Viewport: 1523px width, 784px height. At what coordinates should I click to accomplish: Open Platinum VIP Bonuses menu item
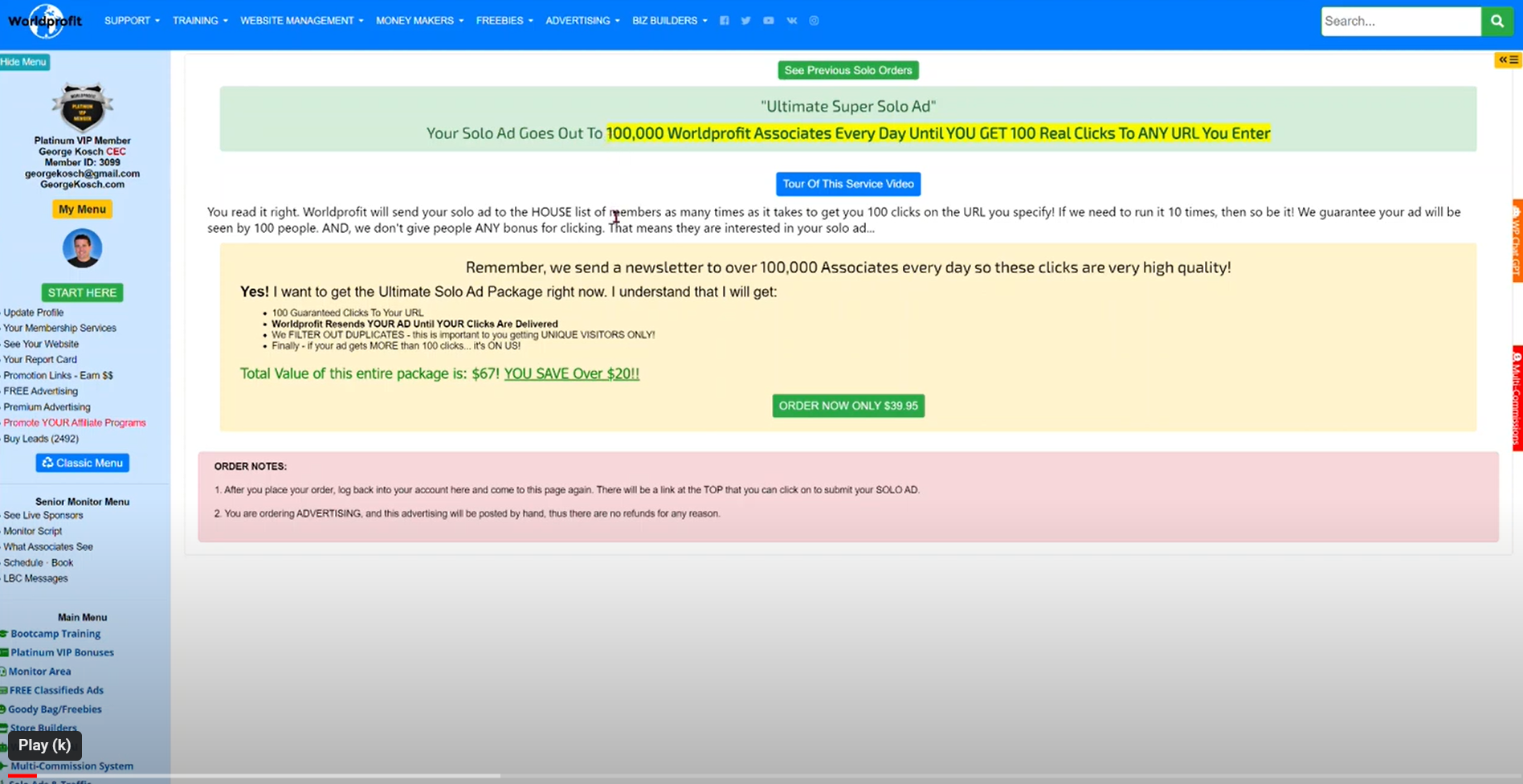pos(62,652)
